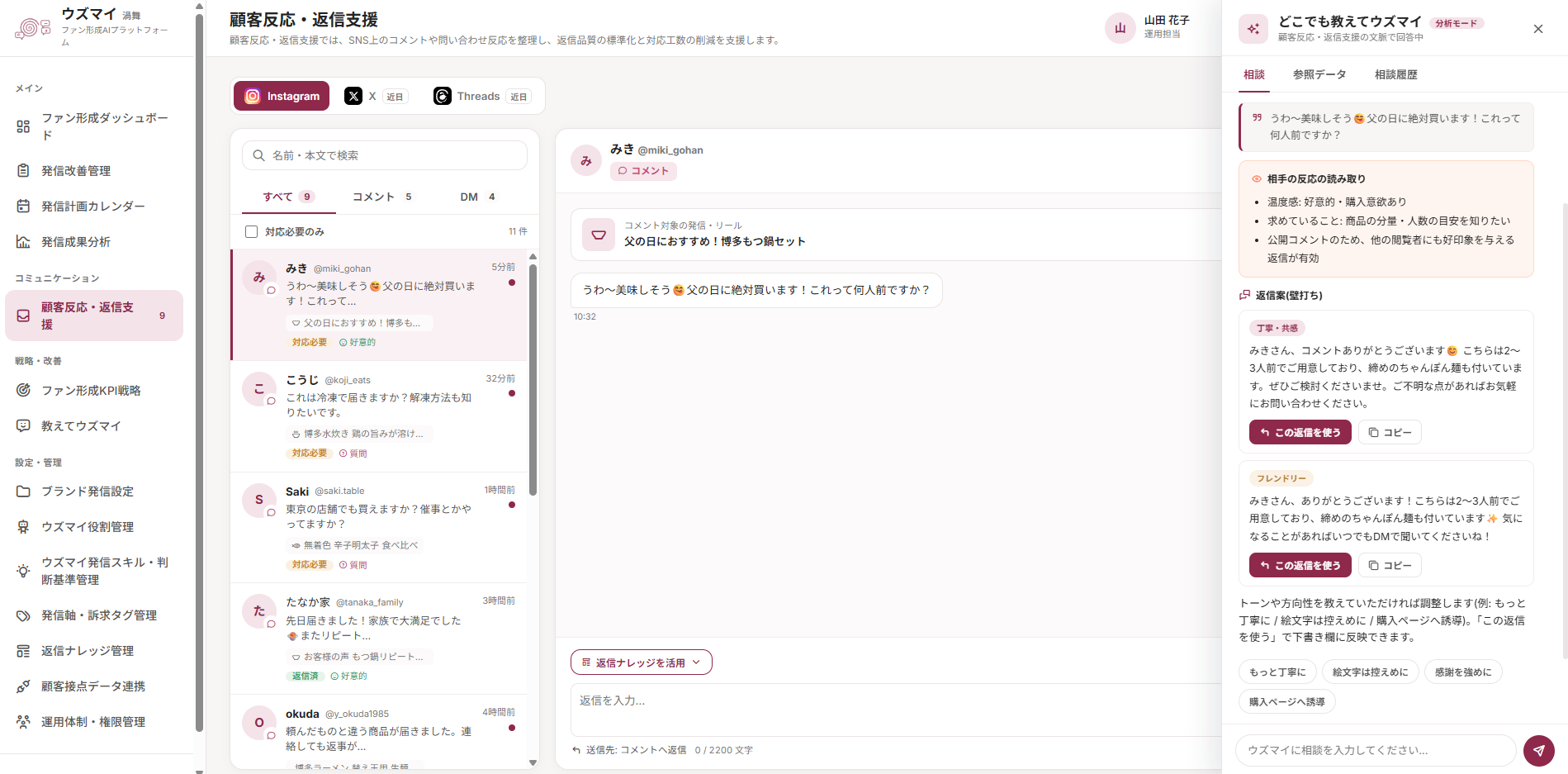Switch to the Threads channel tab
This screenshot has height=774, width=1568.
[x=482, y=96]
